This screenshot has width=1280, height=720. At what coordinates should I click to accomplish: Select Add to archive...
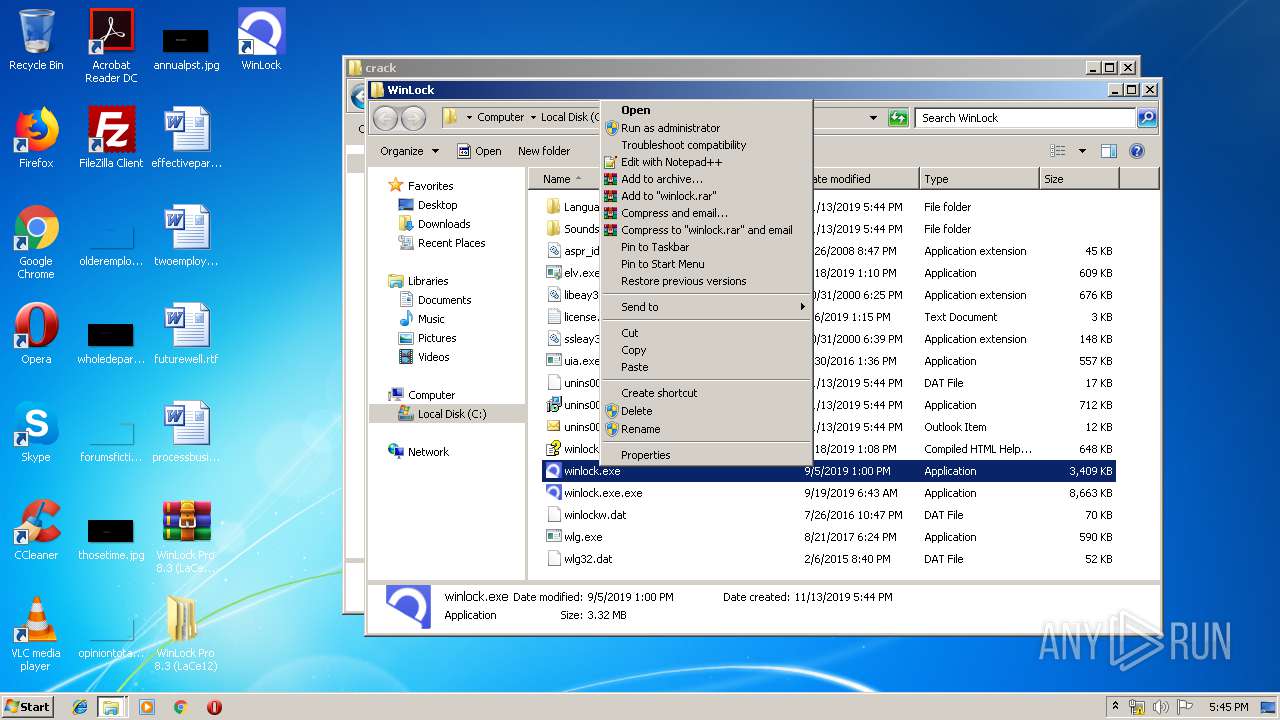tap(706, 179)
